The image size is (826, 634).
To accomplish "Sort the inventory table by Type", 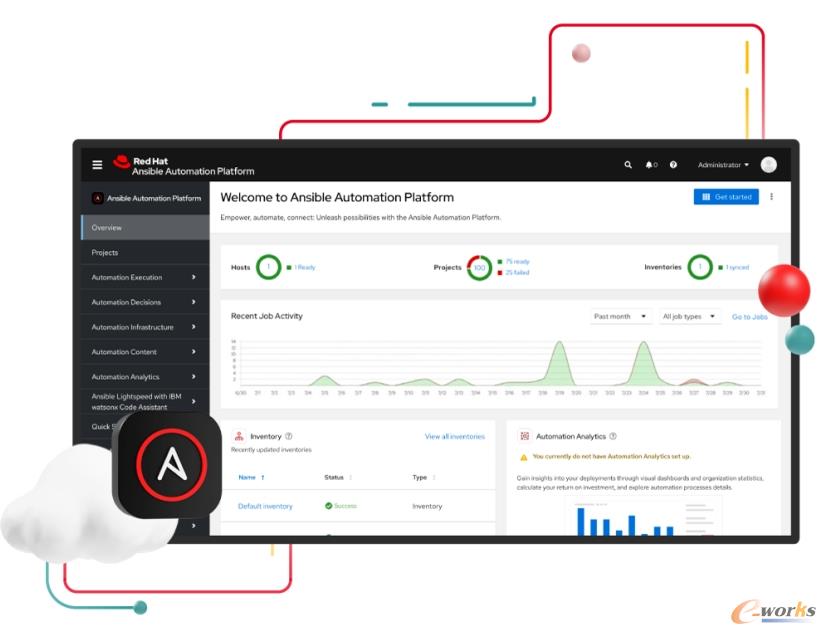I will [424, 477].
